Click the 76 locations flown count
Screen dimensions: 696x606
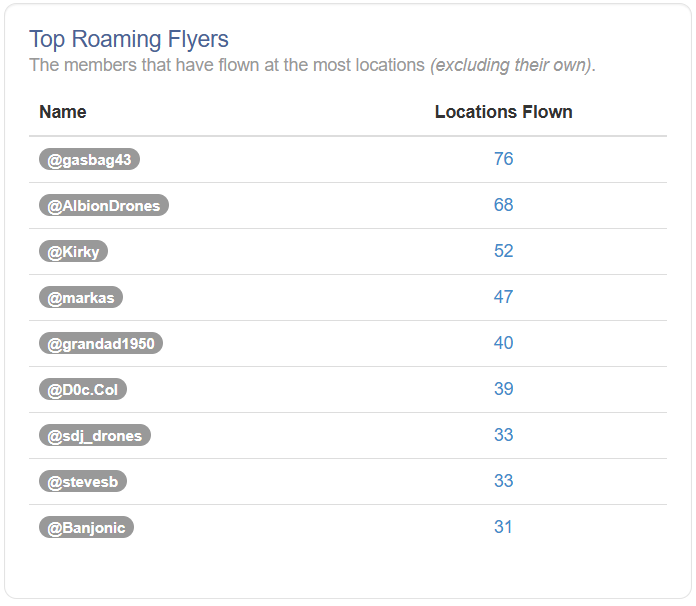pyautogui.click(x=503, y=159)
